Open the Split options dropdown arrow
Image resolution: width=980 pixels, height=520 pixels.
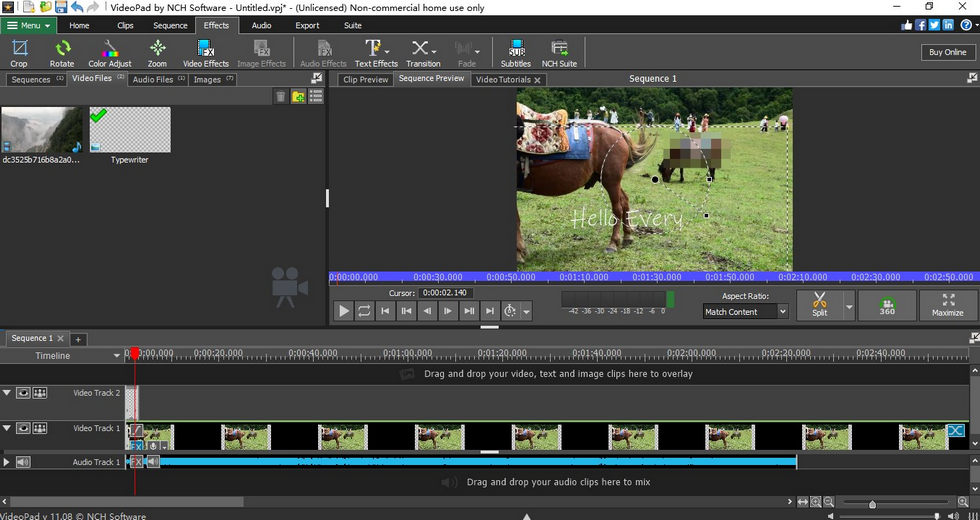tap(849, 306)
